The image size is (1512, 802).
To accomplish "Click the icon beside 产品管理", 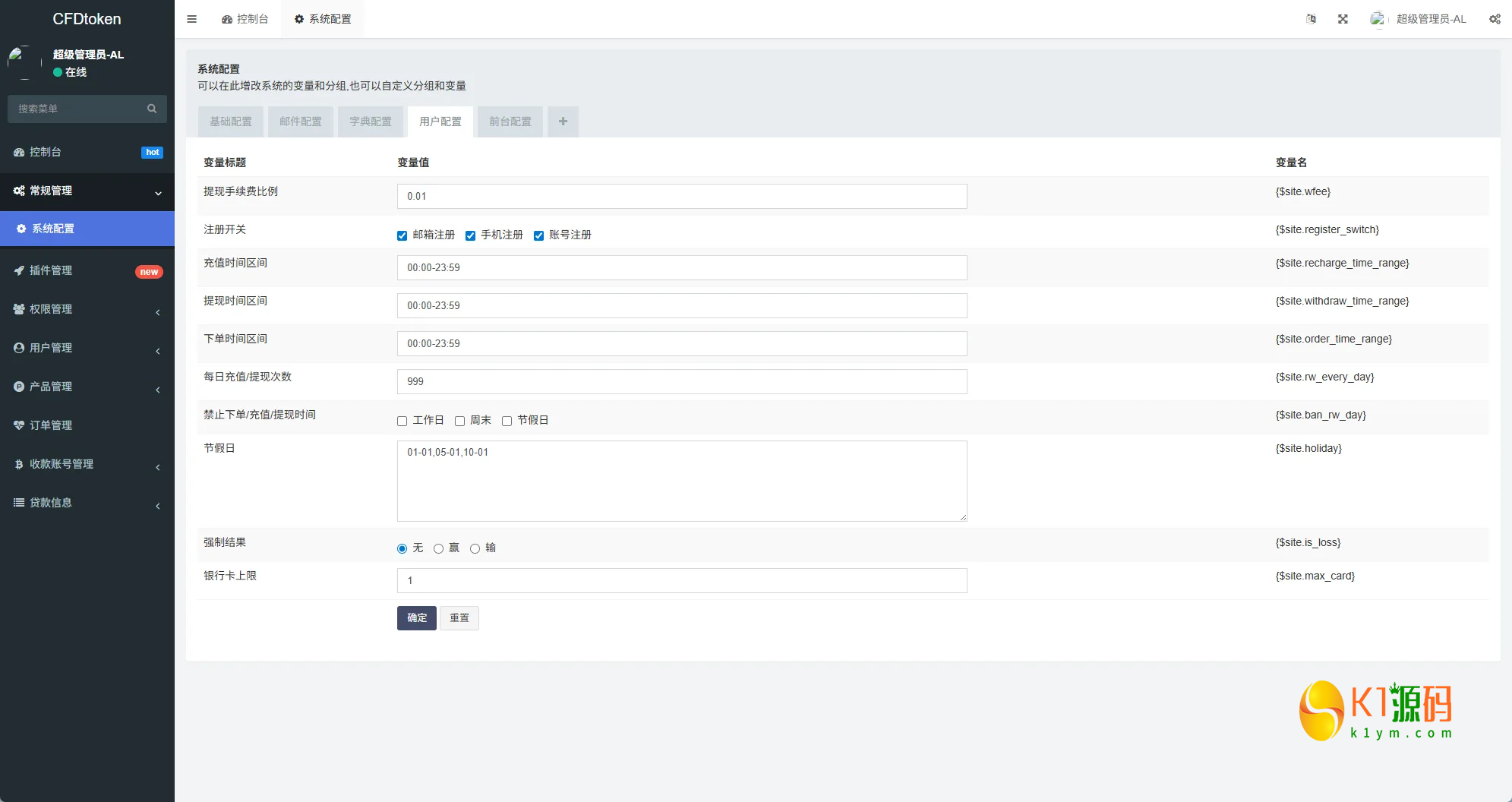I will pyautogui.click(x=19, y=387).
